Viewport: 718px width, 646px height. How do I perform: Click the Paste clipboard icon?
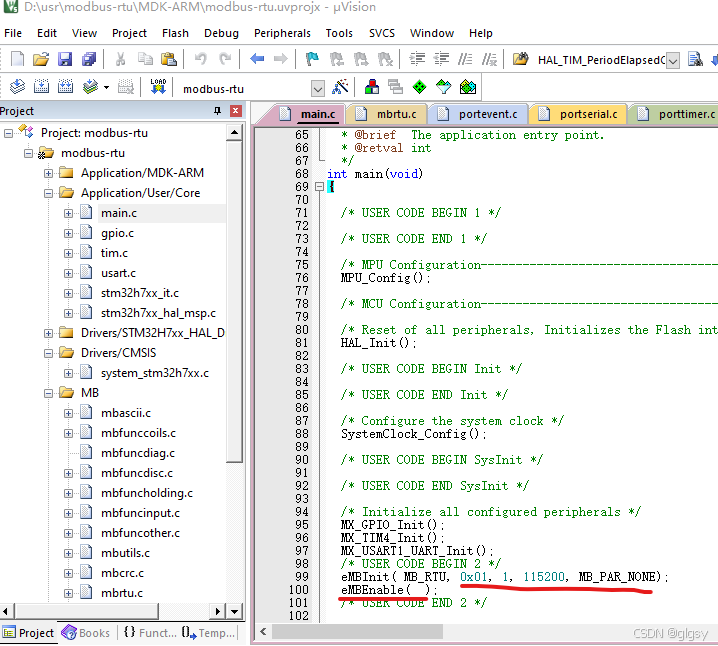click(169, 59)
